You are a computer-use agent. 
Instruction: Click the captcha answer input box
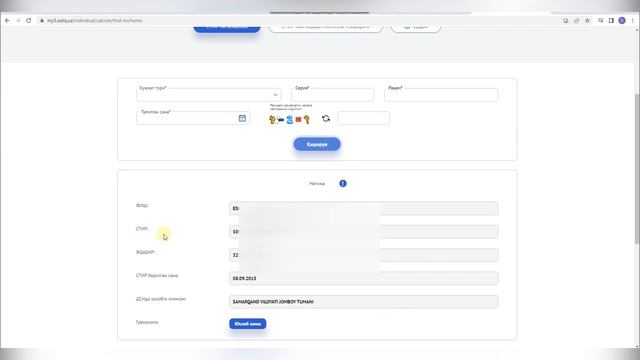pos(363,118)
